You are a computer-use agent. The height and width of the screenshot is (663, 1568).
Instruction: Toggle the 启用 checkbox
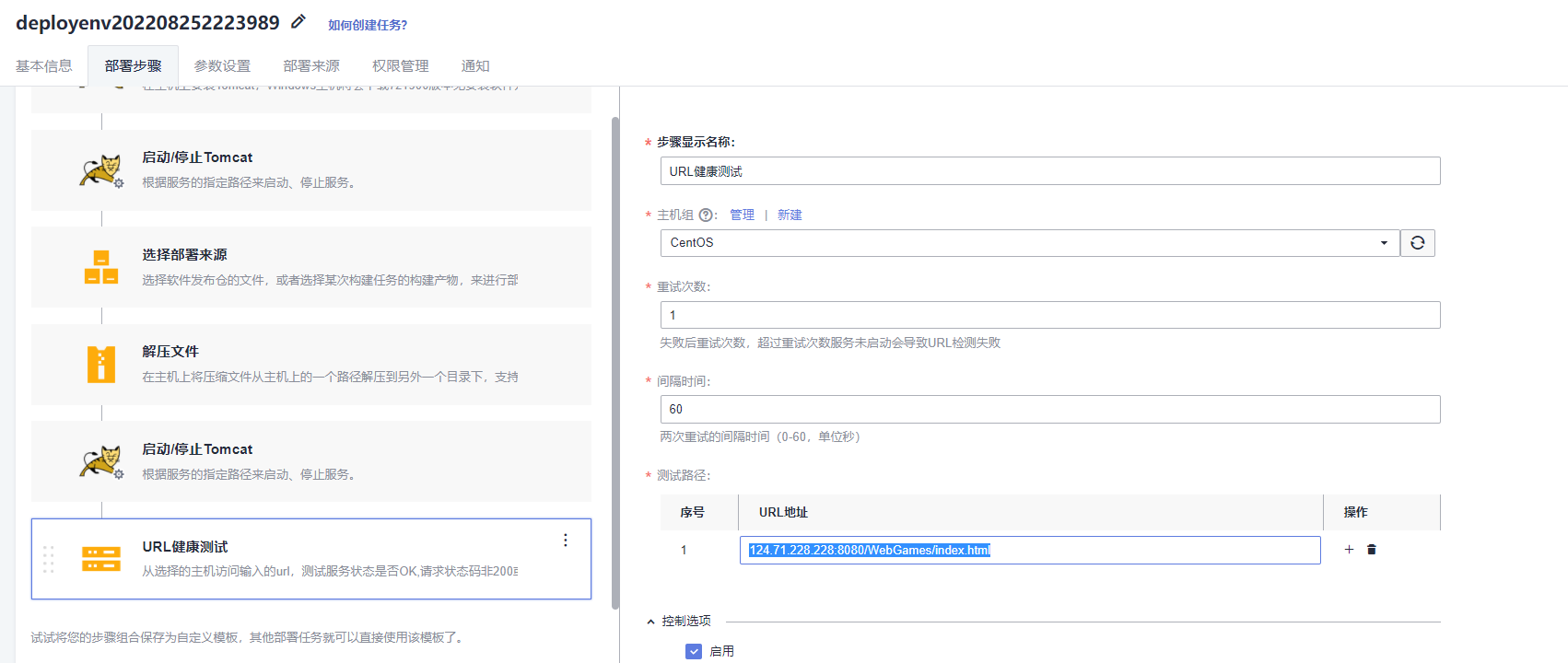coord(694,651)
